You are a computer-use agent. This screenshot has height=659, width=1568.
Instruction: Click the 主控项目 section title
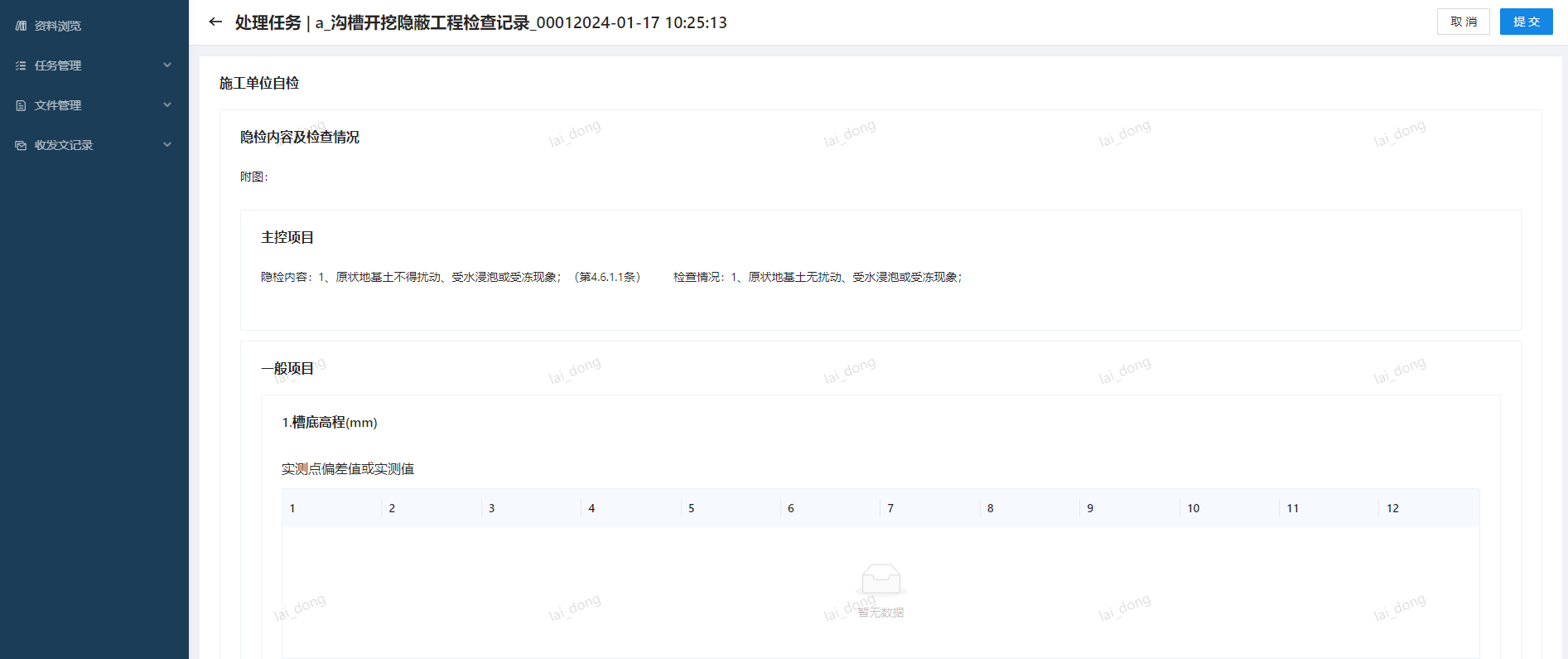[287, 237]
